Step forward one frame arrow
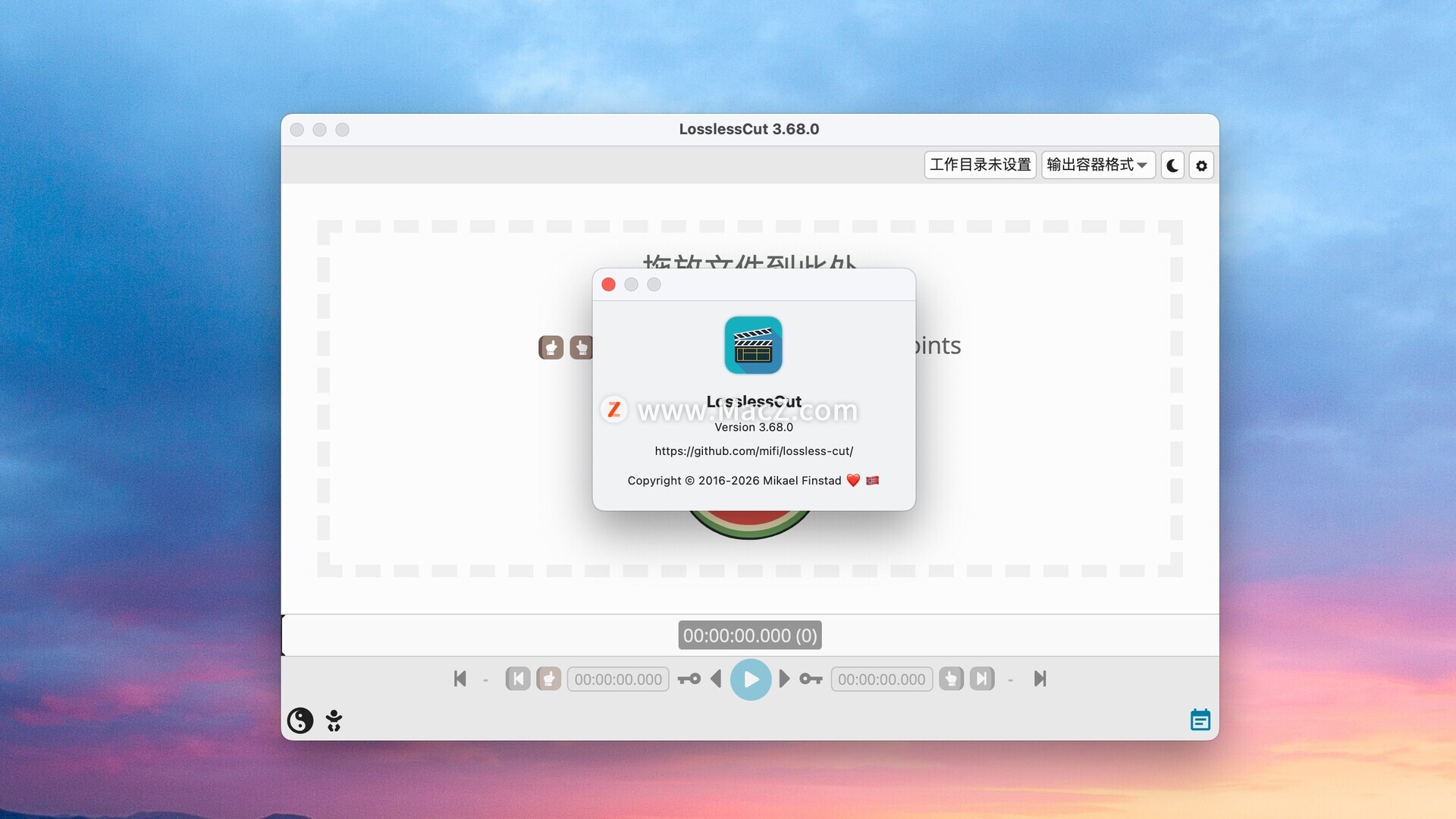 click(x=784, y=679)
